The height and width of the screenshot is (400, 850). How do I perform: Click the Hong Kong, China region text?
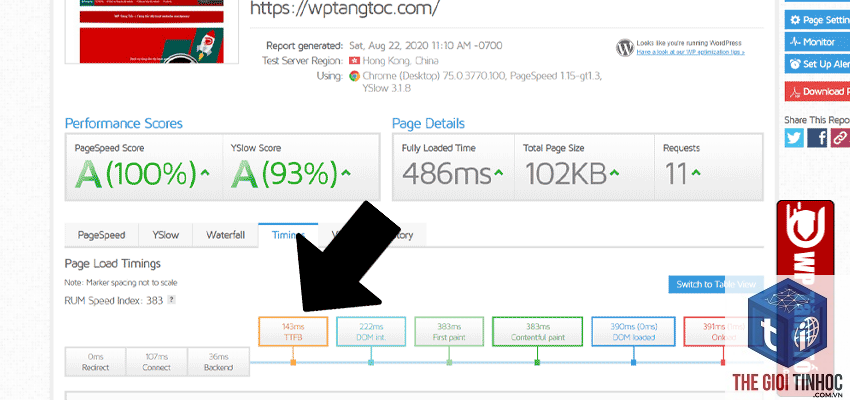(x=401, y=61)
